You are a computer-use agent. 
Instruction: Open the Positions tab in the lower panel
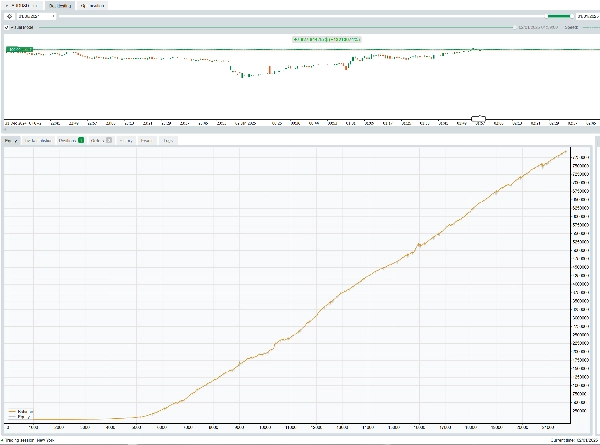pos(66,141)
